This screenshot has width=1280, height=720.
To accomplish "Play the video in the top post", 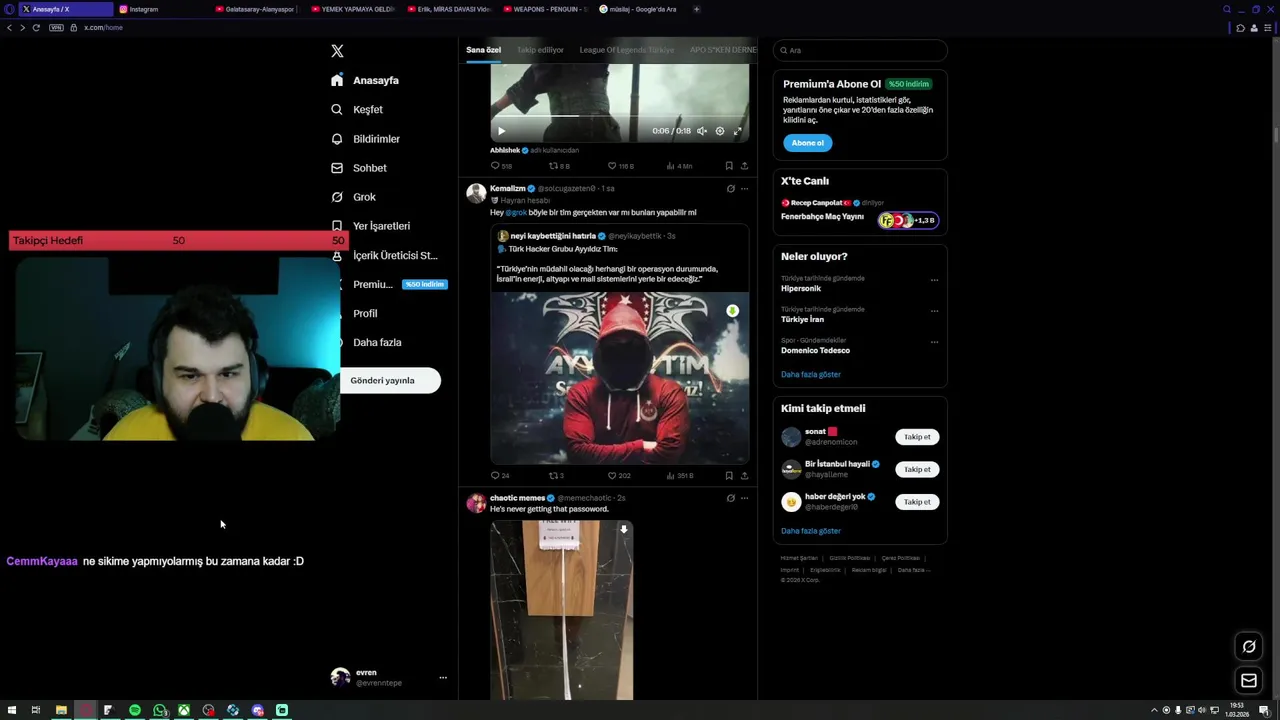I will coord(501,131).
